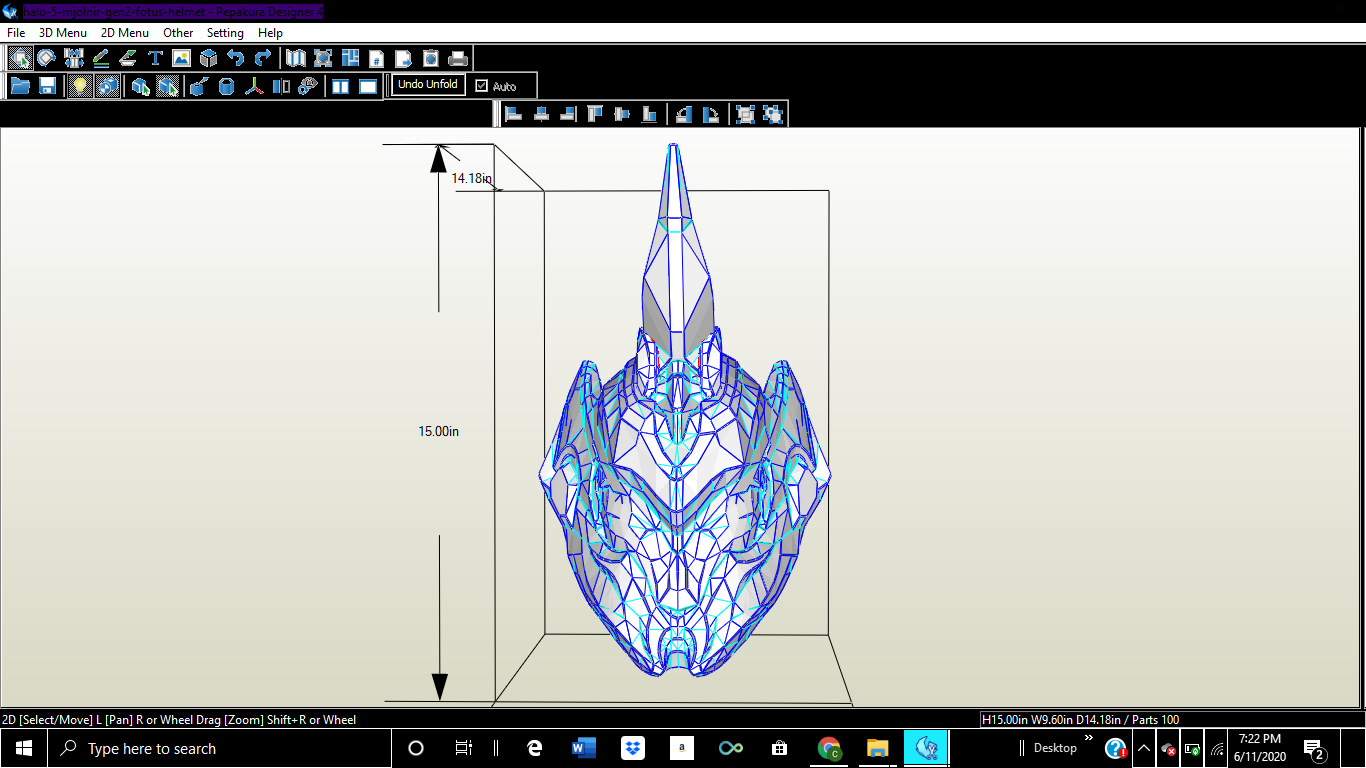1366x768 pixels.
Task: Toggle the light bulb icon
Action: point(80,86)
